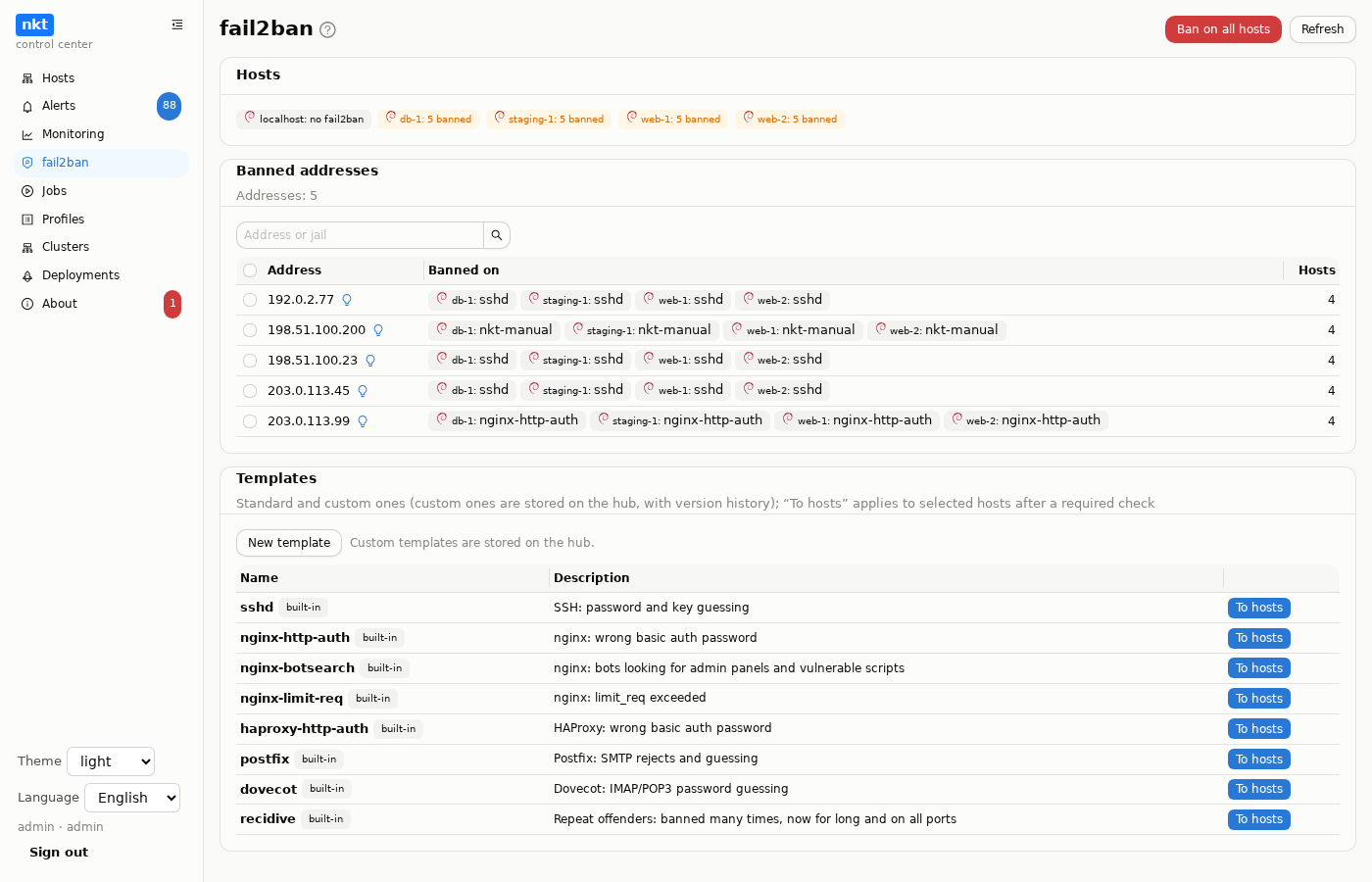Apply dovecot template To hosts
This screenshot has height=882, width=1372.
point(1259,789)
